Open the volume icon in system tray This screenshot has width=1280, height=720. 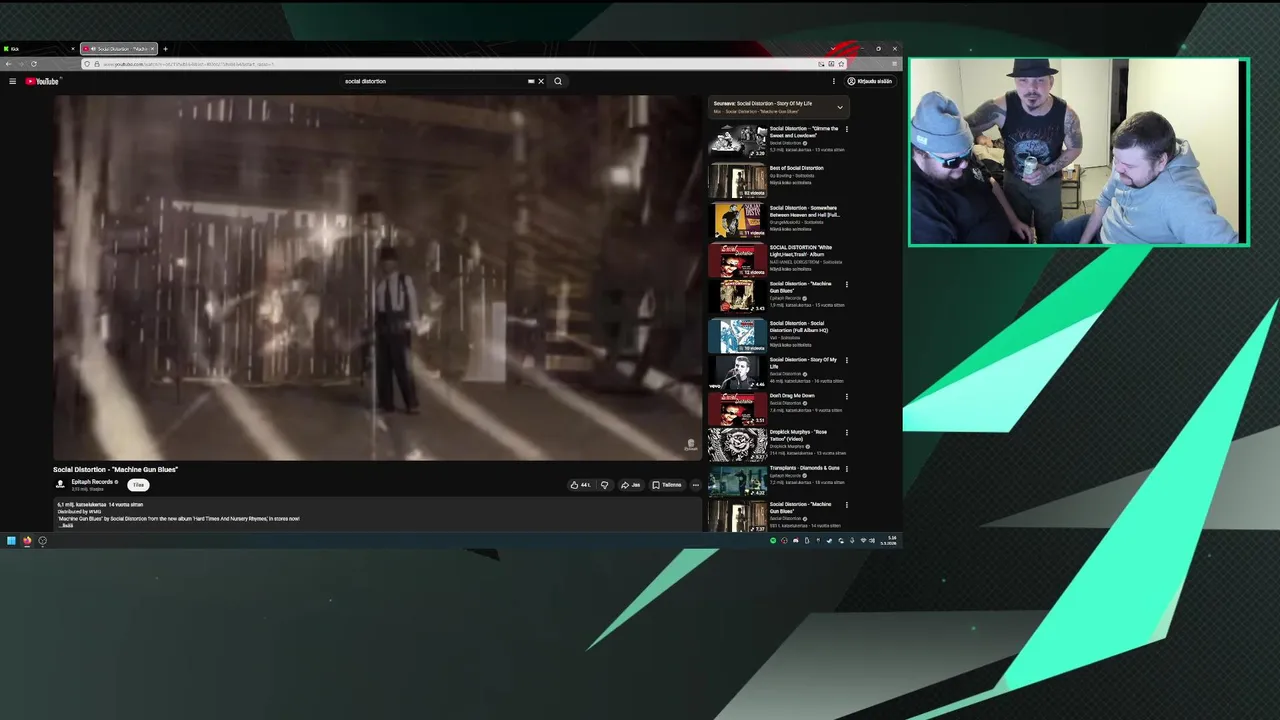click(872, 541)
